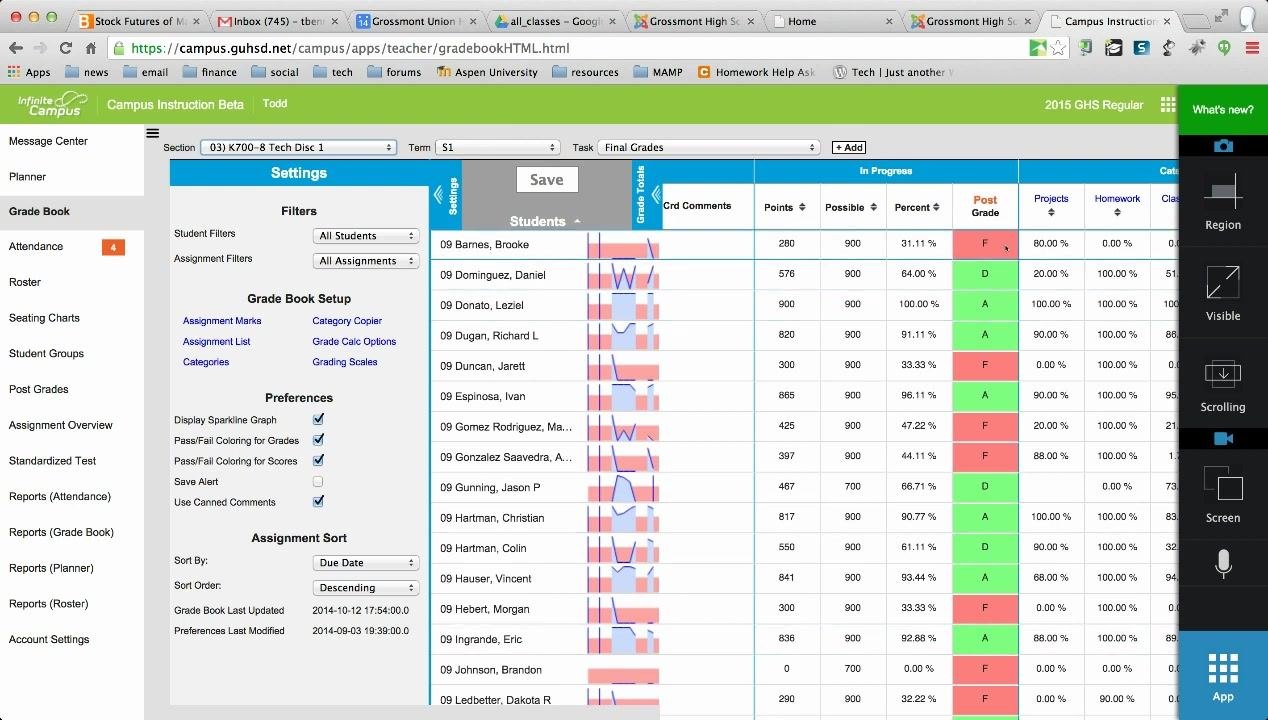Switch to the Inbox (745) browser tab
The width and height of the screenshot is (1268, 720).
tap(278, 21)
